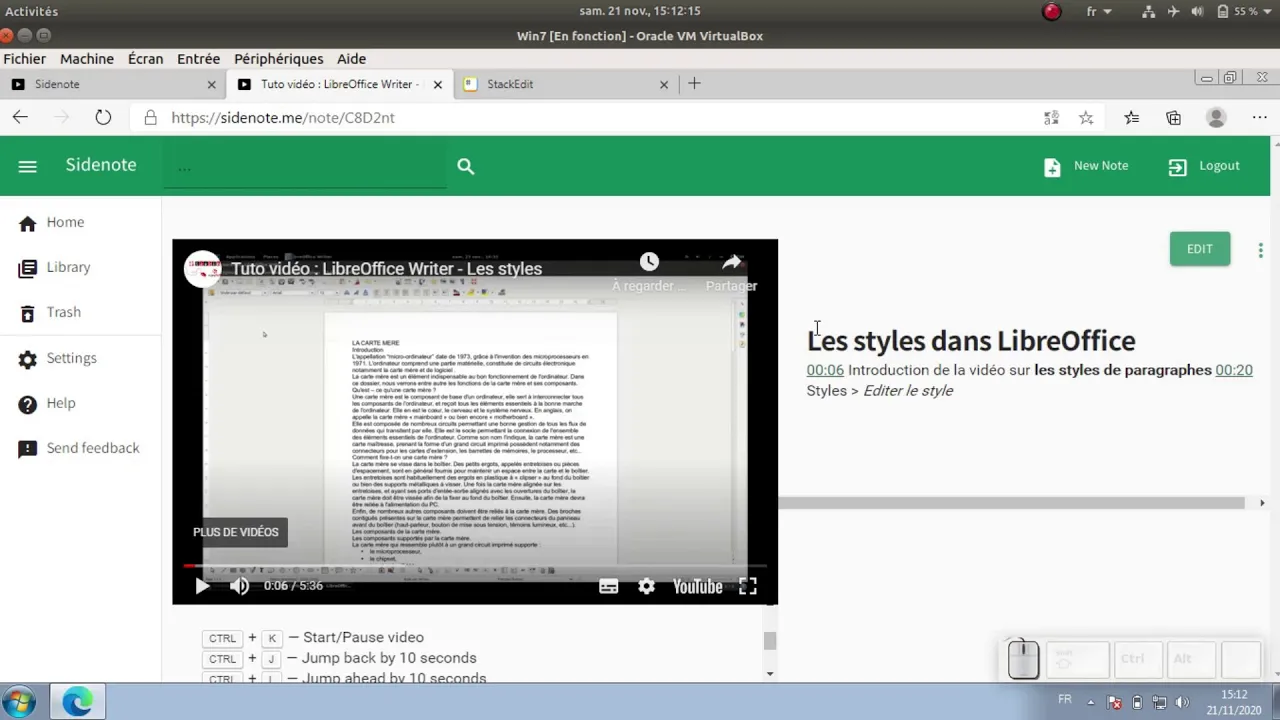
Task: Open the favorites list icon
Action: click(x=1131, y=118)
